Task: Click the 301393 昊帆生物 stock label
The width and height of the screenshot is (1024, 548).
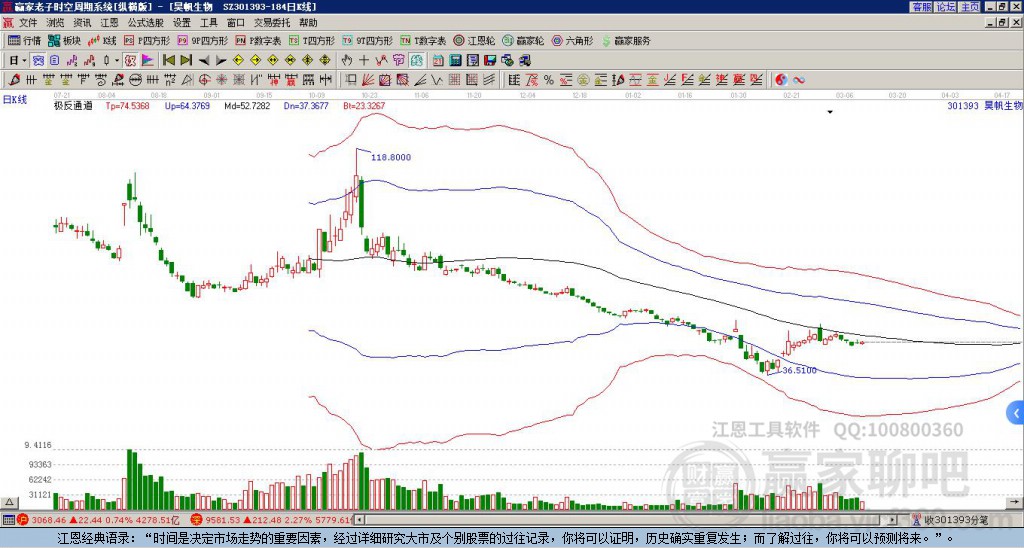Action: 985,105
